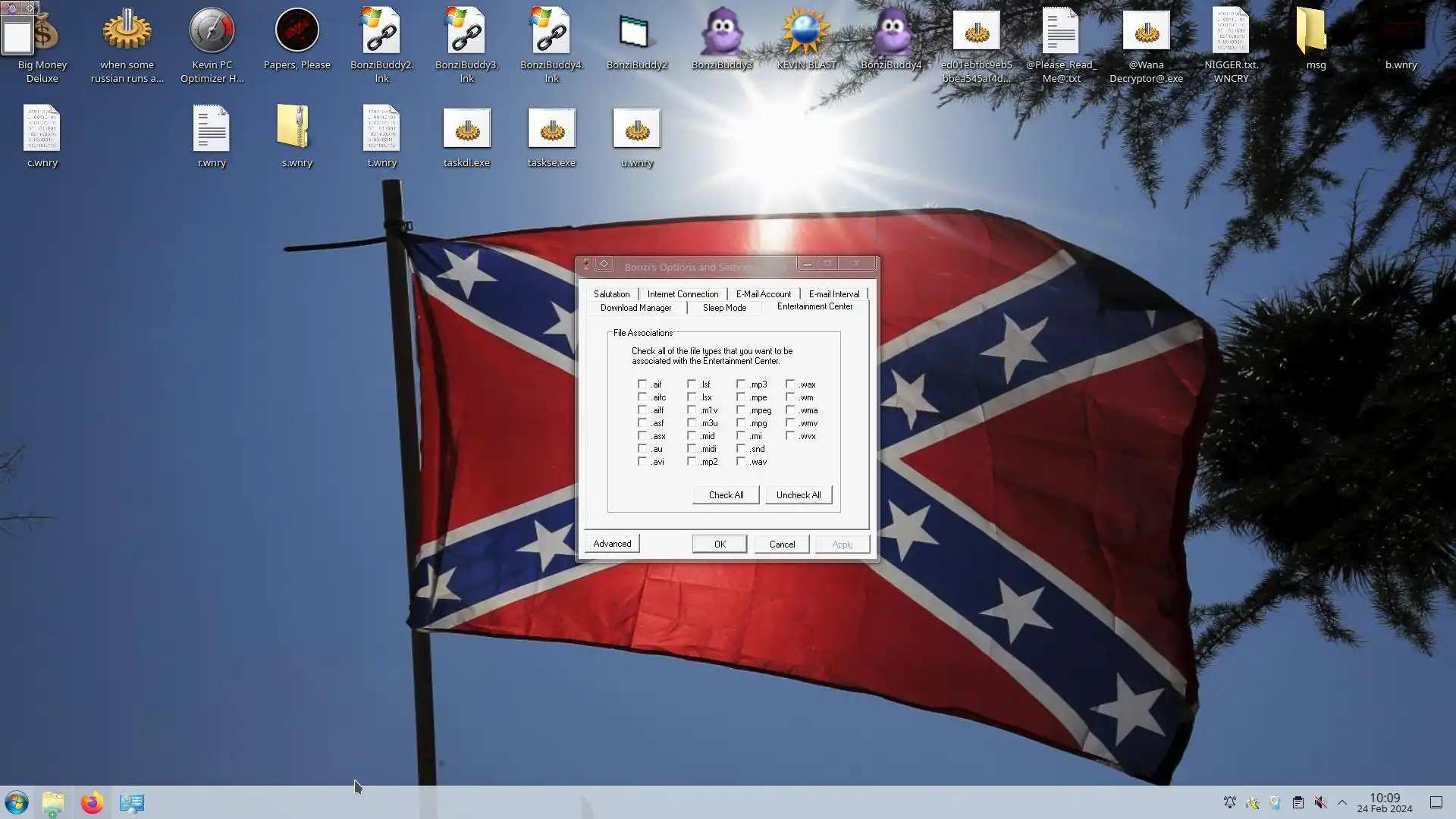Select the Kevin PC Optimizer icon

tap(212, 32)
